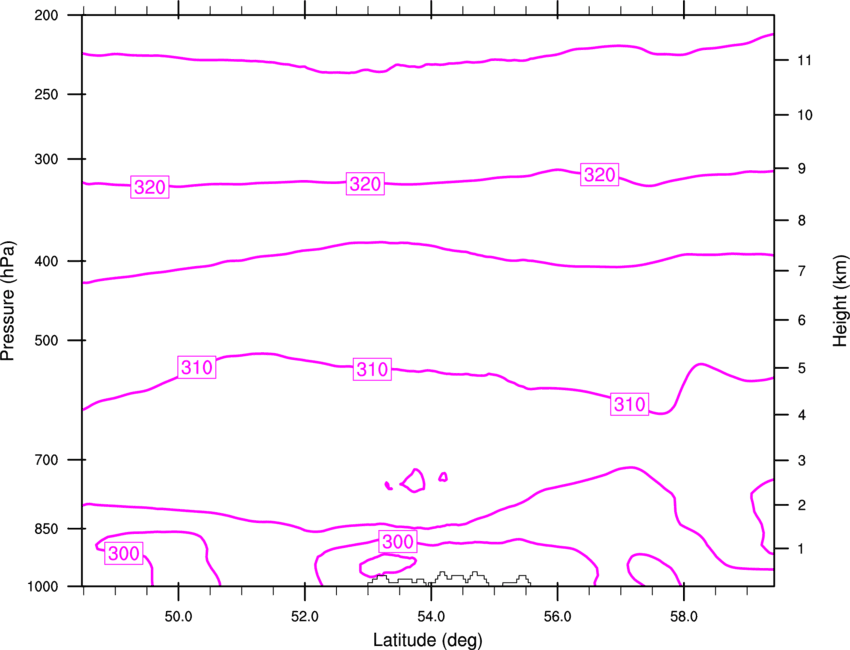
Task: Click the 8 km height tick label
Action: click(802, 221)
